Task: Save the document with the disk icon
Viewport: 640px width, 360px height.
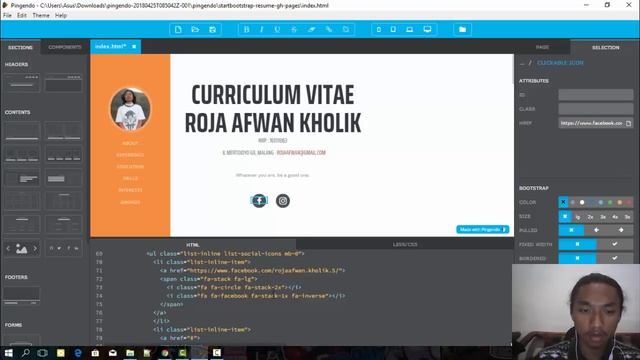Action: [x=212, y=29]
